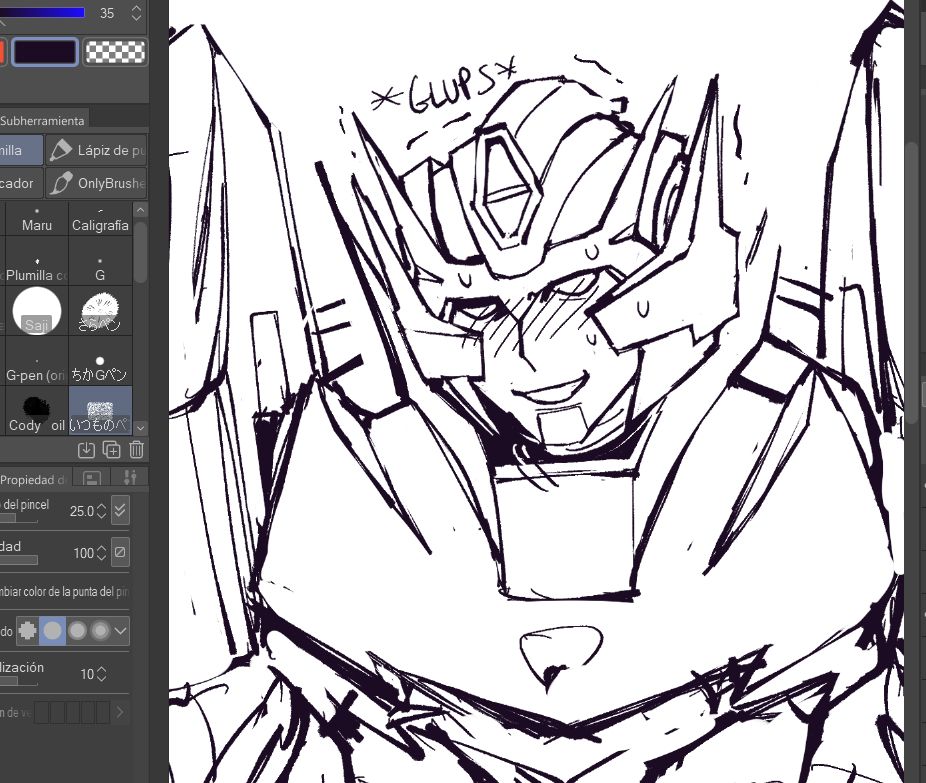Click the GLUPS text on the canvas

point(445,86)
